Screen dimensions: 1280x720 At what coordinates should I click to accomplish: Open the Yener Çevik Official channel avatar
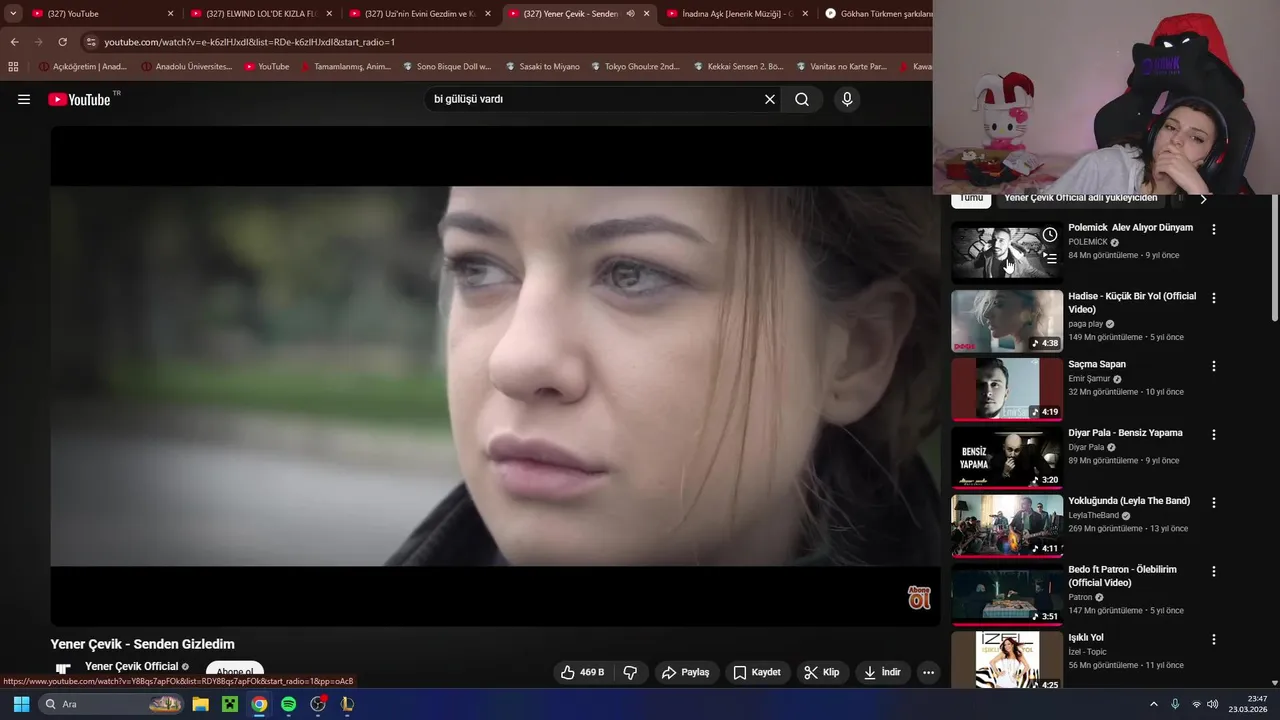pyautogui.click(x=63, y=670)
